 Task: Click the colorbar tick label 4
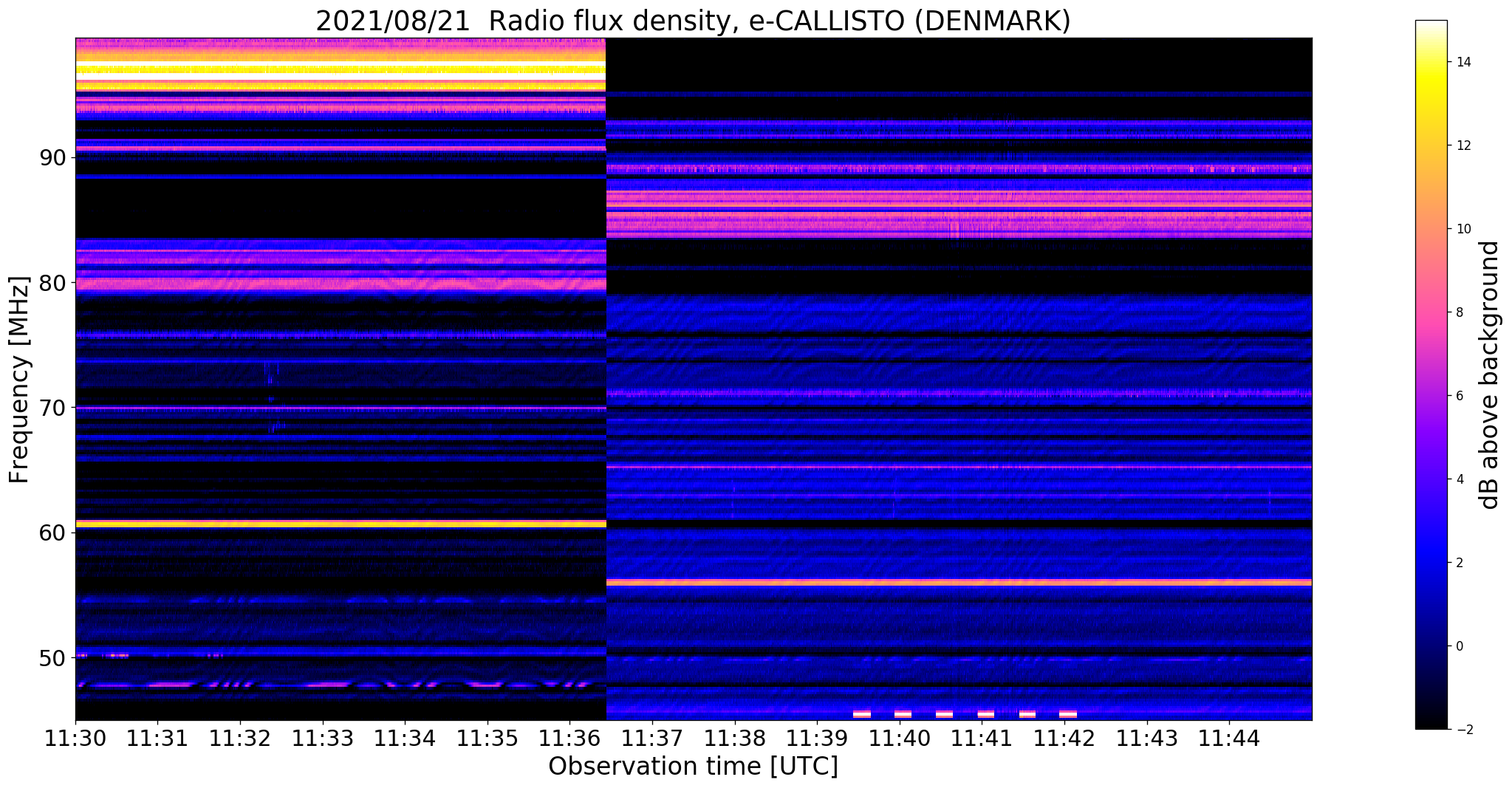point(1458,479)
